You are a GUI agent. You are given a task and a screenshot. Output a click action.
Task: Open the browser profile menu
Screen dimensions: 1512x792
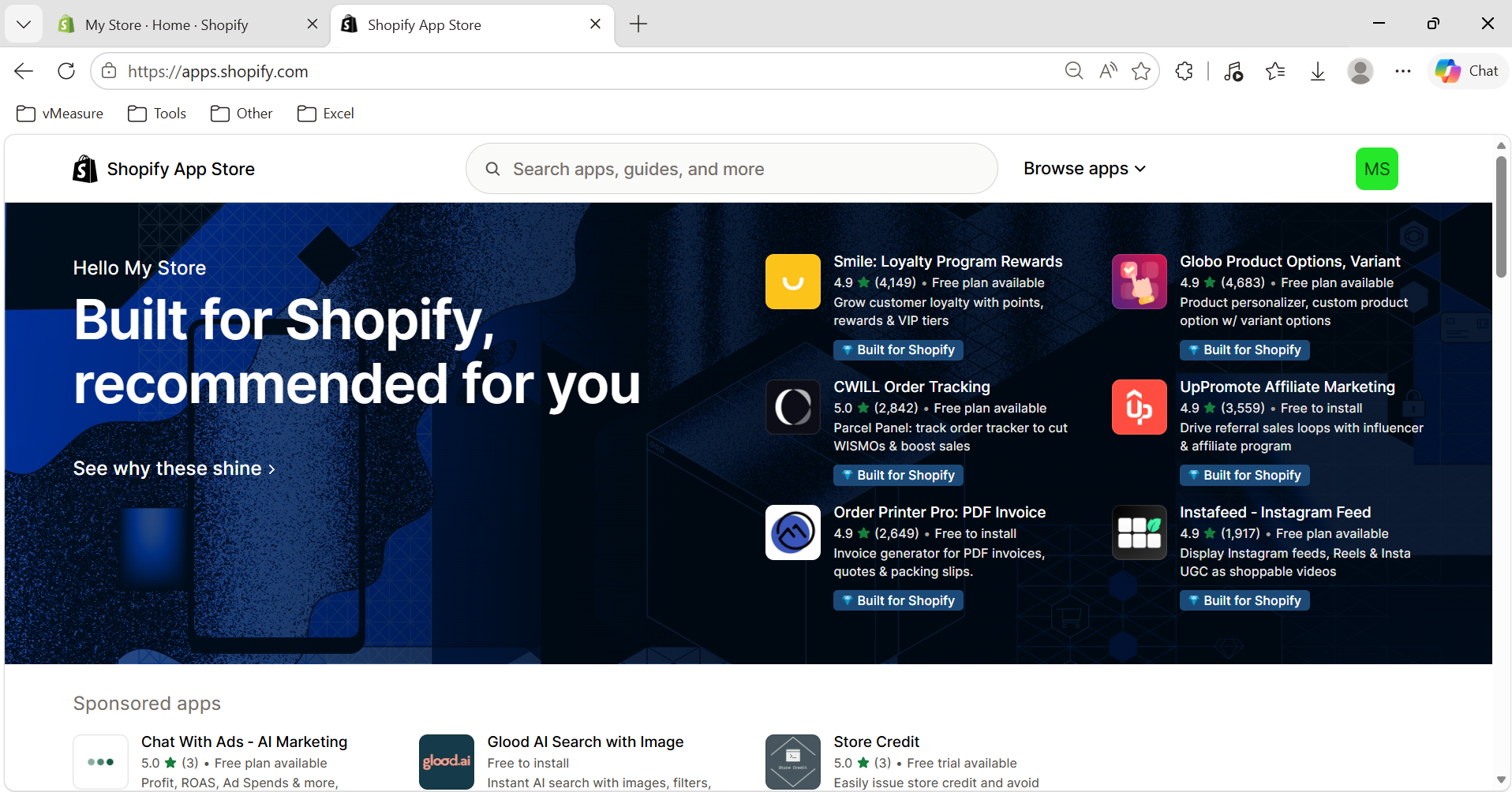[x=1360, y=71]
